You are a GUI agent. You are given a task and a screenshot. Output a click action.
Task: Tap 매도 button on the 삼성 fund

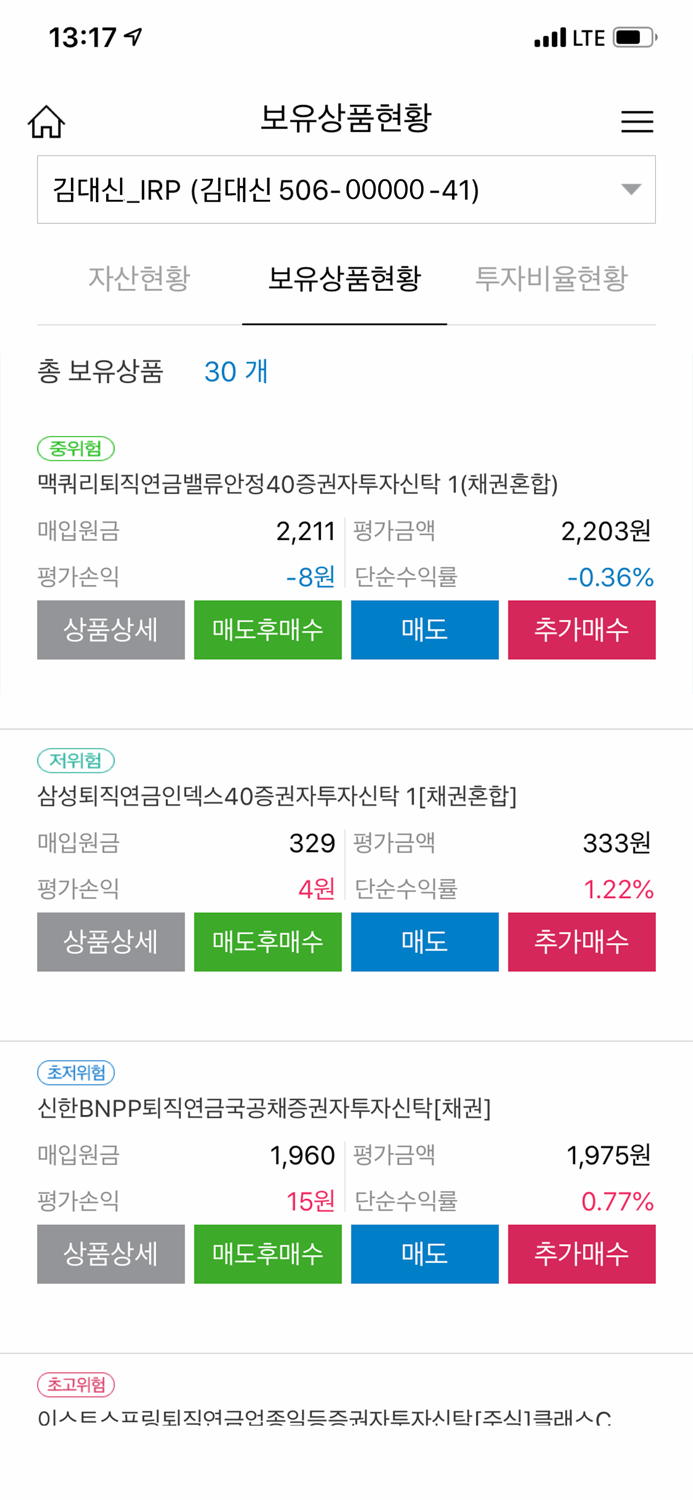click(x=424, y=941)
